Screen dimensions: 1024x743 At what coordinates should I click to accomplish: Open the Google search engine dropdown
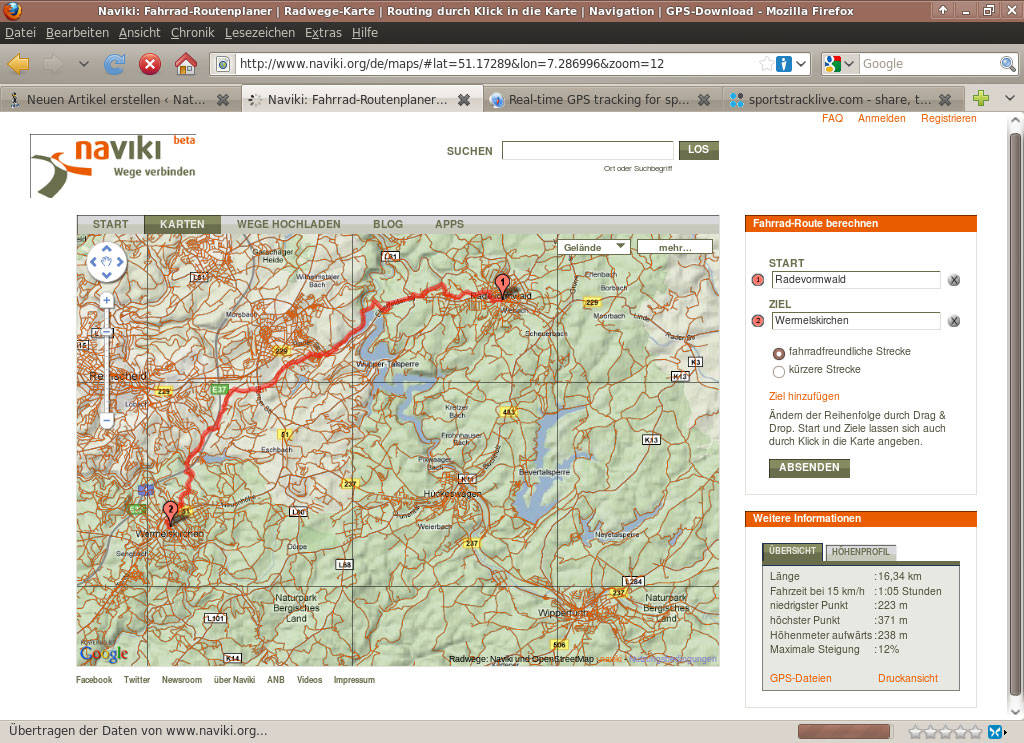840,64
